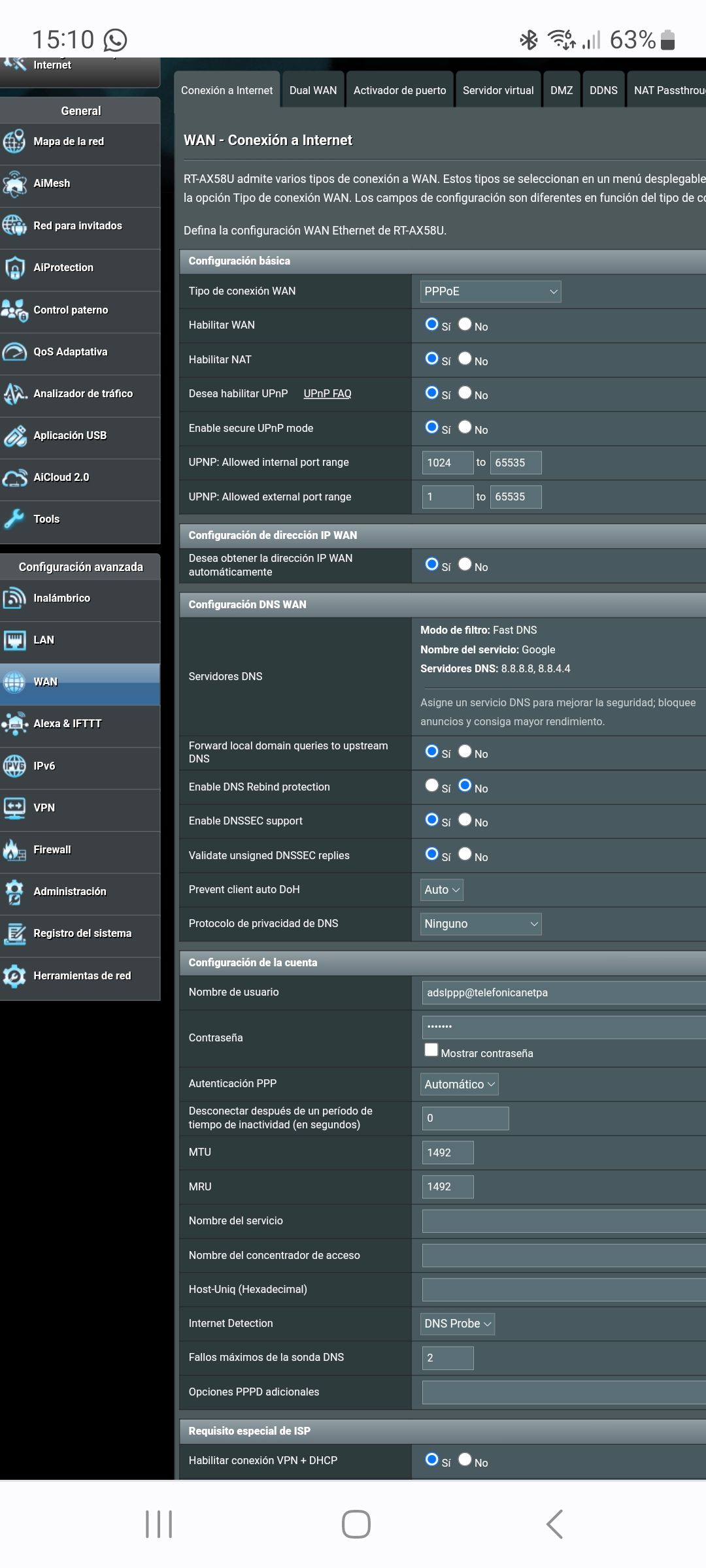Open the Firewall flame icon
Screen dimensions: 706x1568
tap(14, 849)
